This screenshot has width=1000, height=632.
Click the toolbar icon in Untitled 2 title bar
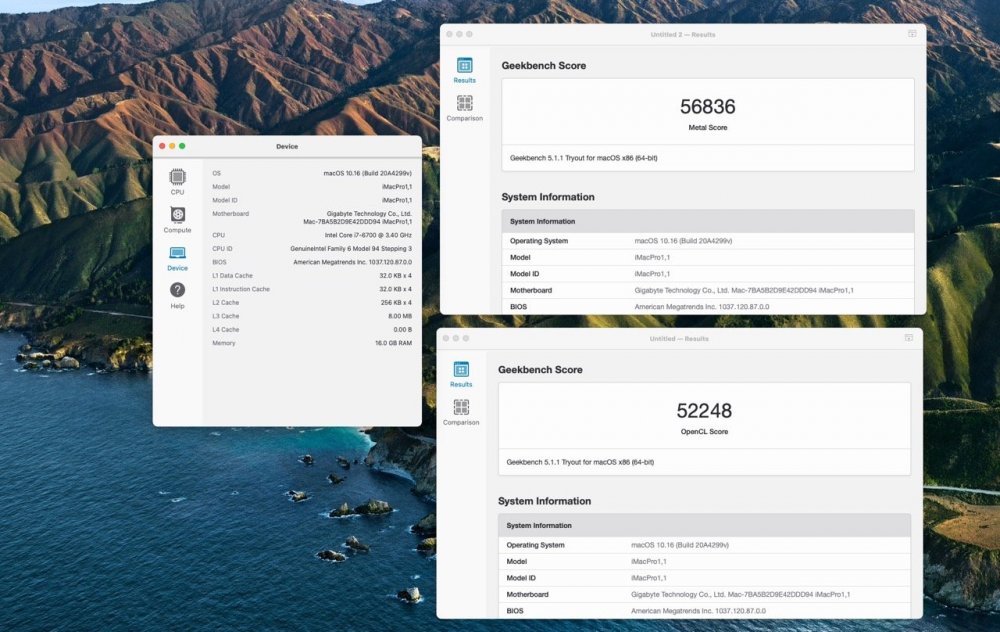tap(912, 34)
